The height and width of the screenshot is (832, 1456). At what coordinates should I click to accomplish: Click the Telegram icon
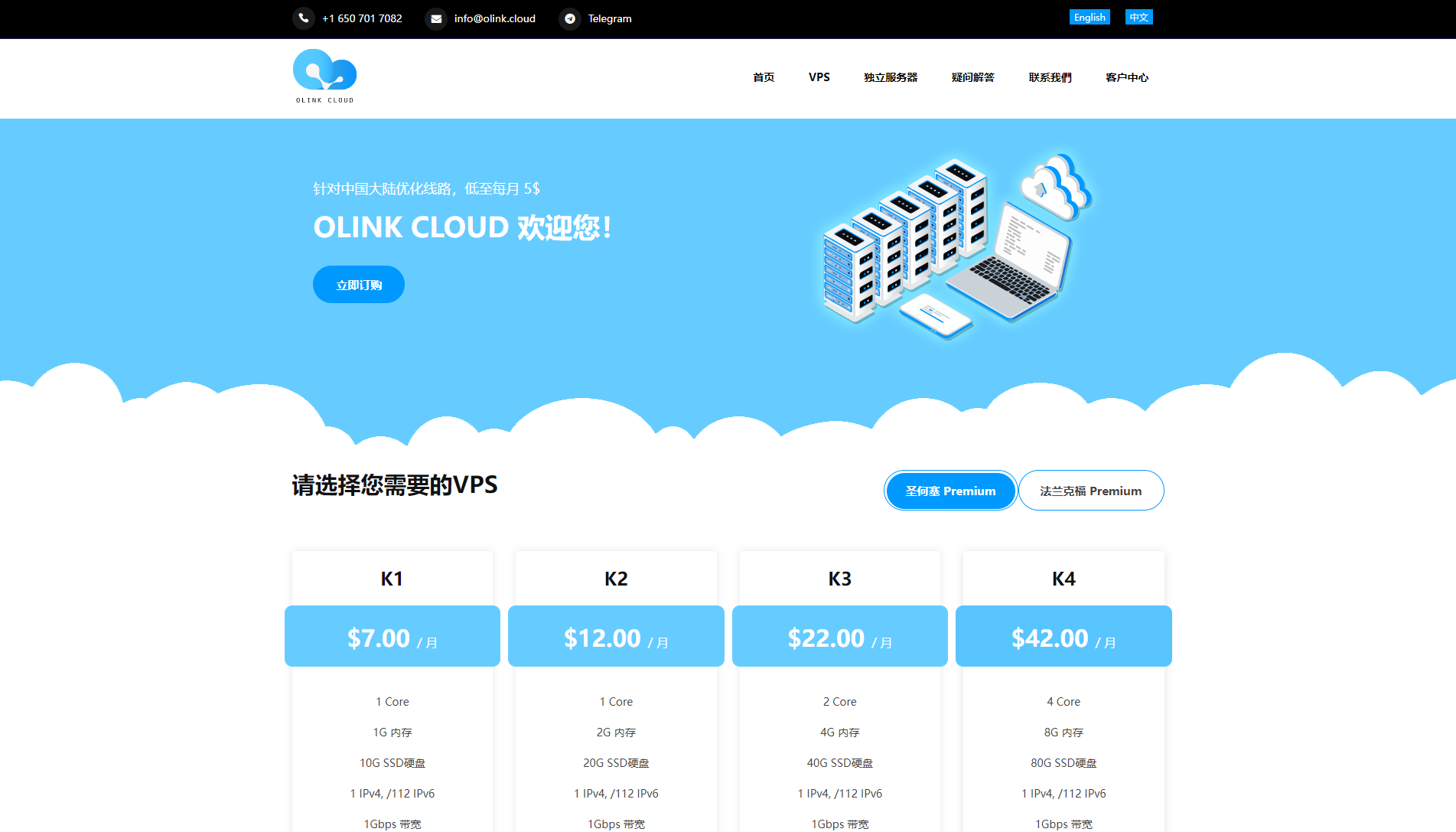click(x=570, y=18)
